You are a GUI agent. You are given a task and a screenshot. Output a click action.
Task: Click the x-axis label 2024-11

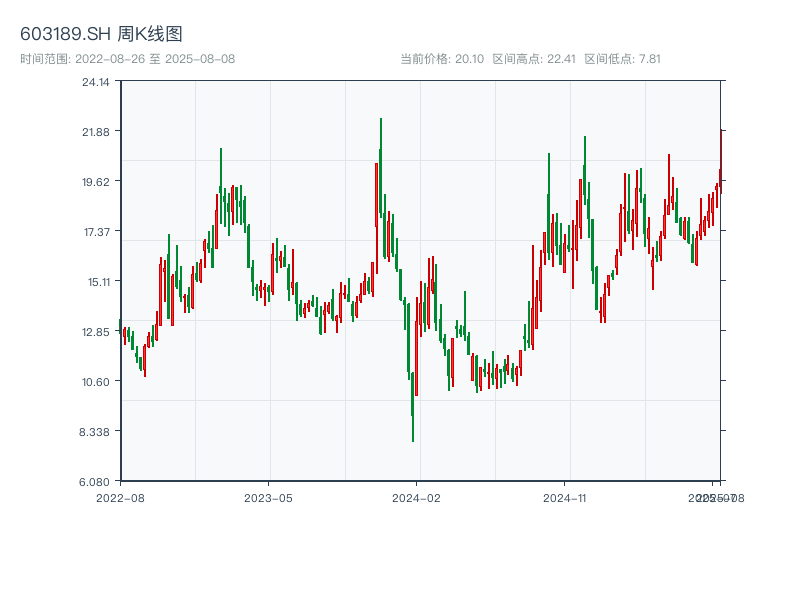pyautogui.click(x=564, y=498)
